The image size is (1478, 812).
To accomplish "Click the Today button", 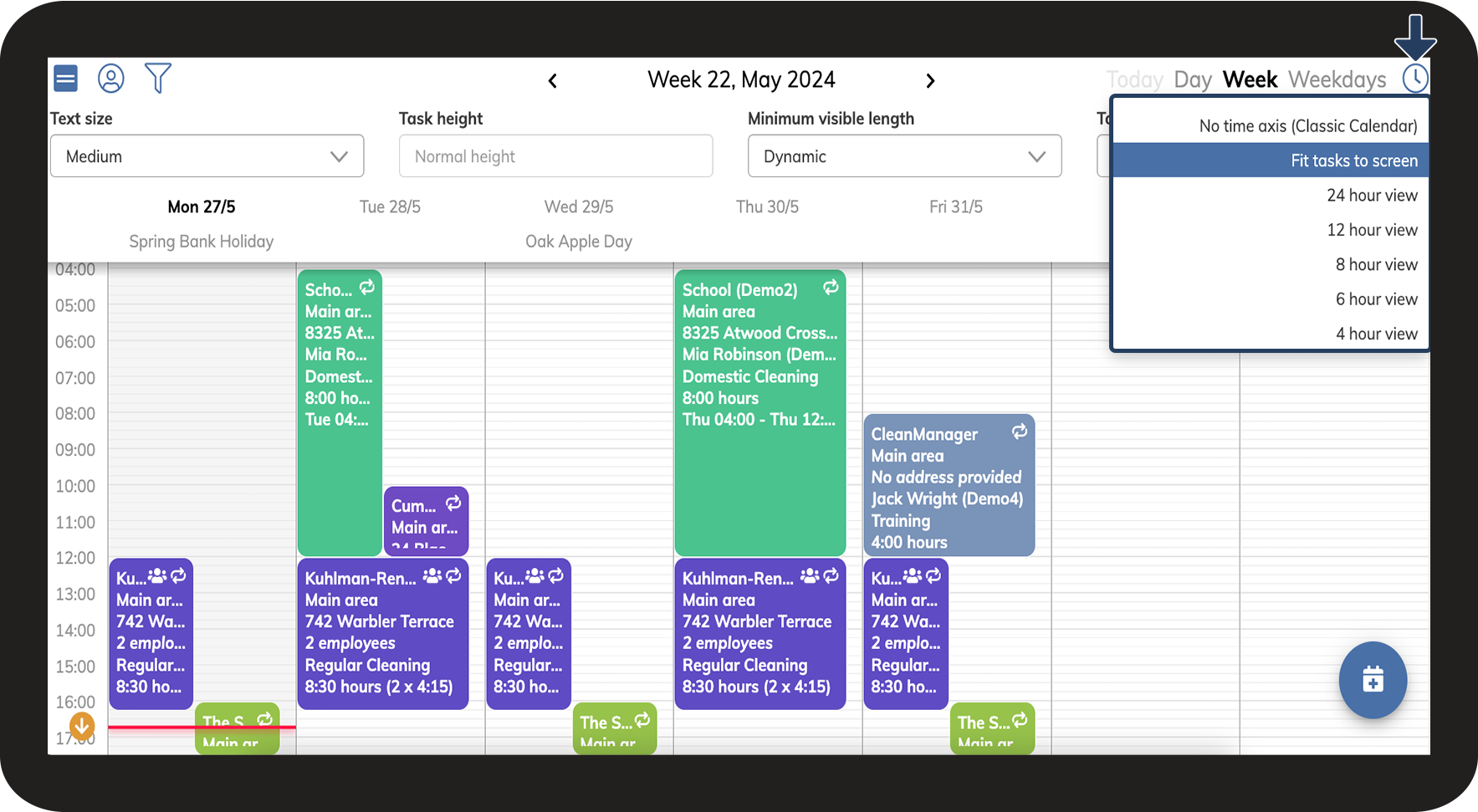I will point(1134,80).
